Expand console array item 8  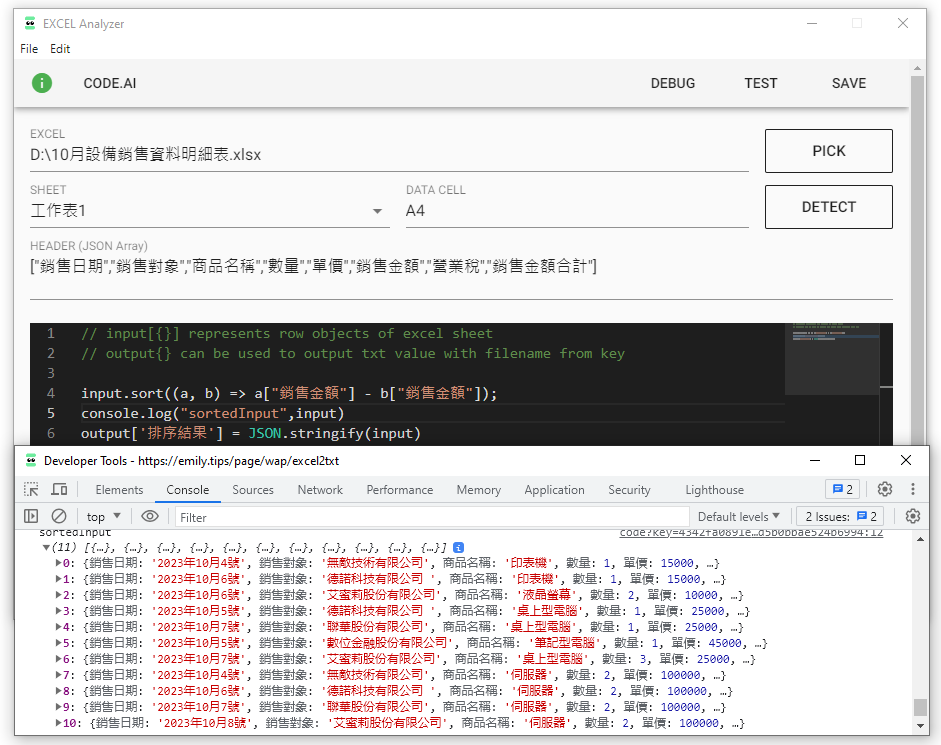(59, 691)
